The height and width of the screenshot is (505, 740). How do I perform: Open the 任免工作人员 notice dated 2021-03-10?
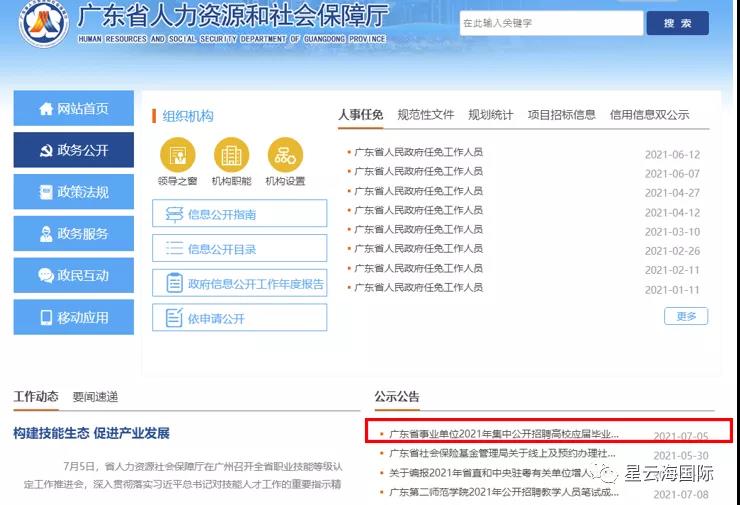tap(419, 230)
